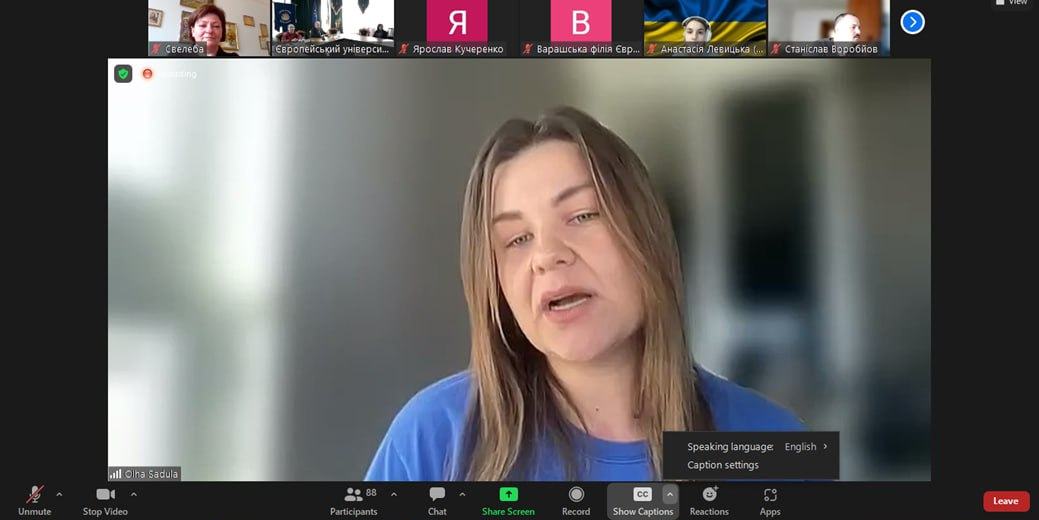Image resolution: width=1039 pixels, height=520 pixels.
Task: Open the Participants panel icon
Action: point(354,495)
